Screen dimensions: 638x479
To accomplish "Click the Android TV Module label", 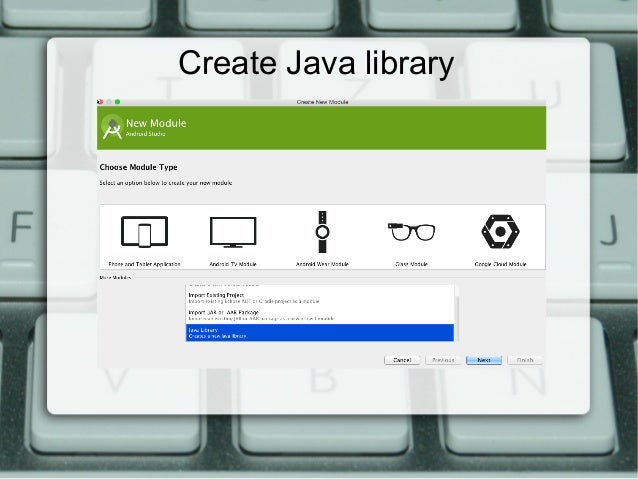I will pos(233,264).
